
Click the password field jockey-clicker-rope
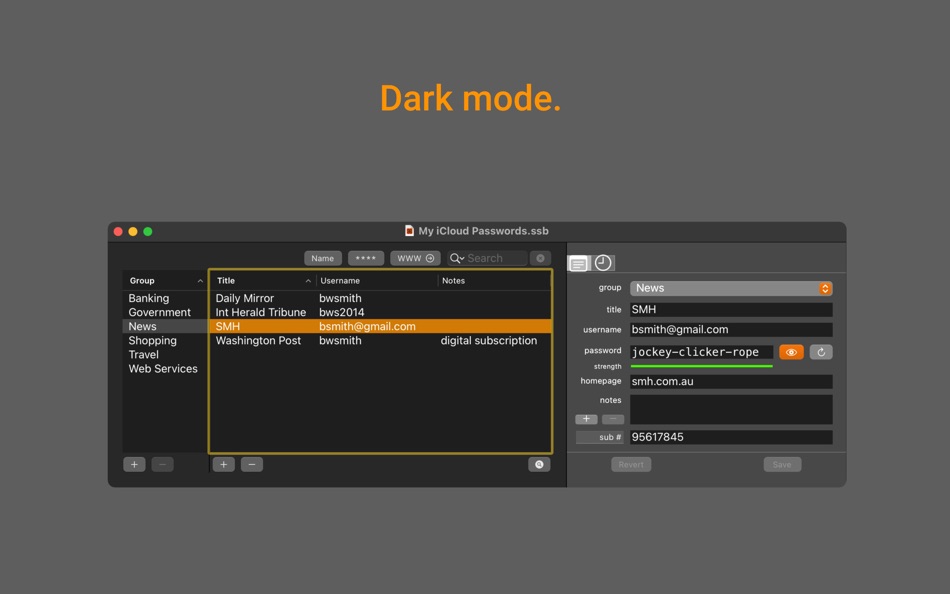pyautogui.click(x=701, y=352)
